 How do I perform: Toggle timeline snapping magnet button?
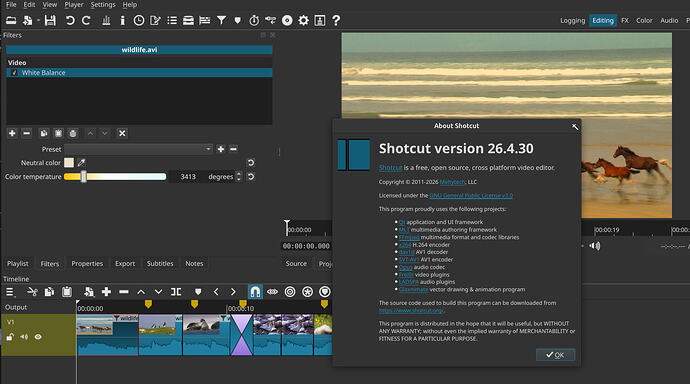tap(255, 292)
